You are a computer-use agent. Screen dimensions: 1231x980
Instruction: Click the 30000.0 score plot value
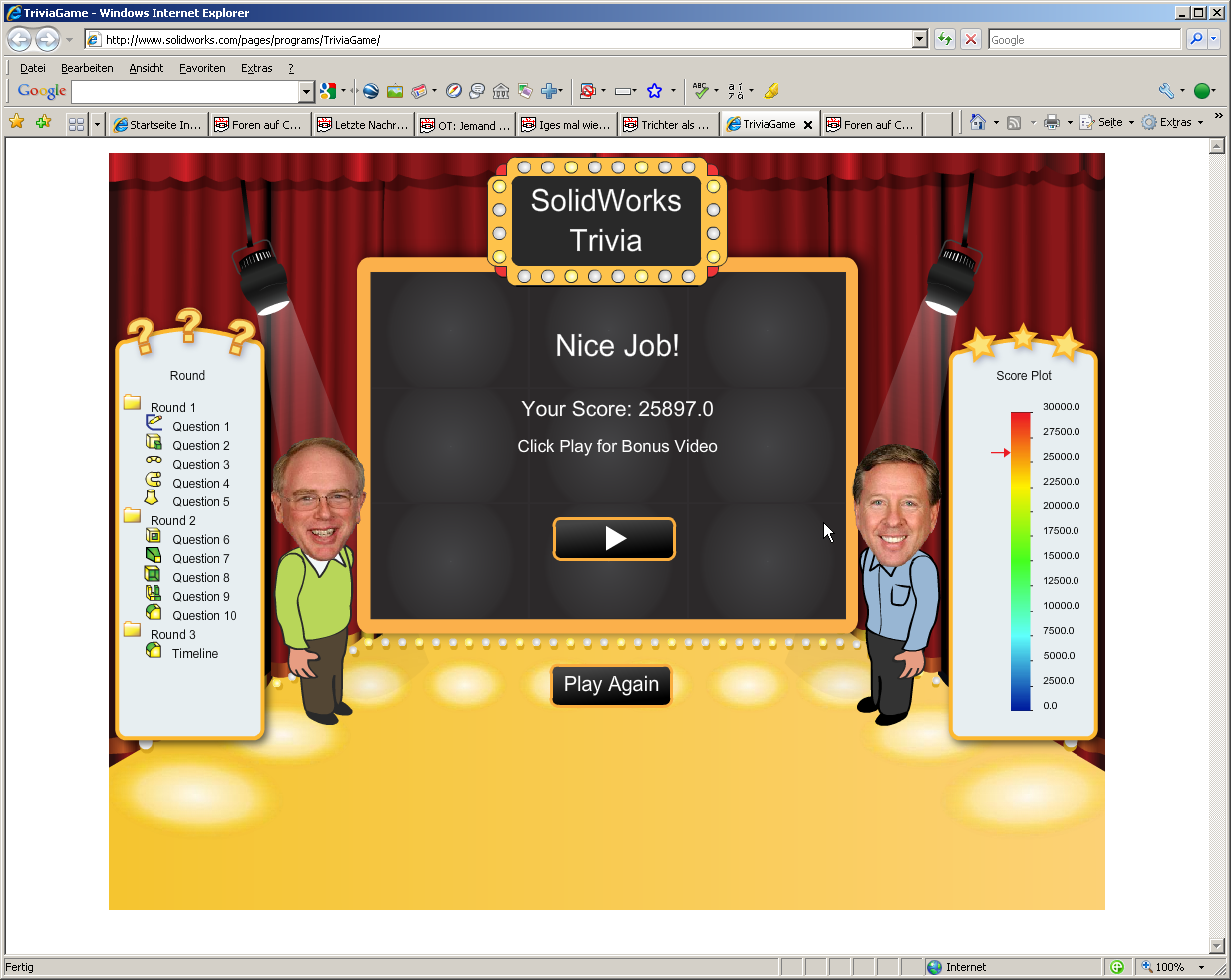(x=1062, y=407)
